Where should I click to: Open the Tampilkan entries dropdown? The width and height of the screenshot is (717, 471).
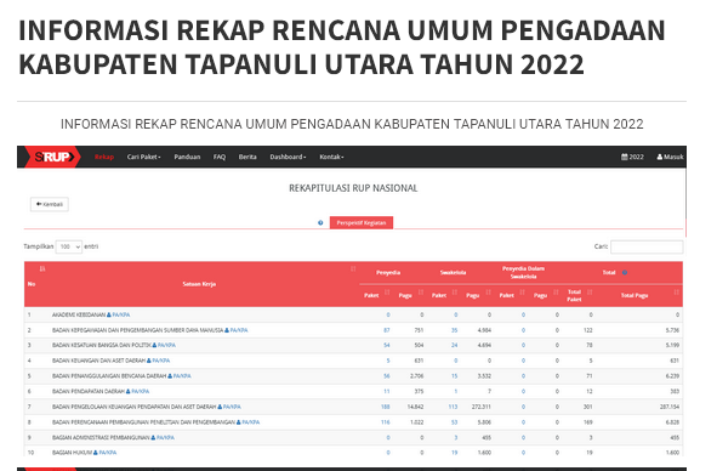(69, 246)
